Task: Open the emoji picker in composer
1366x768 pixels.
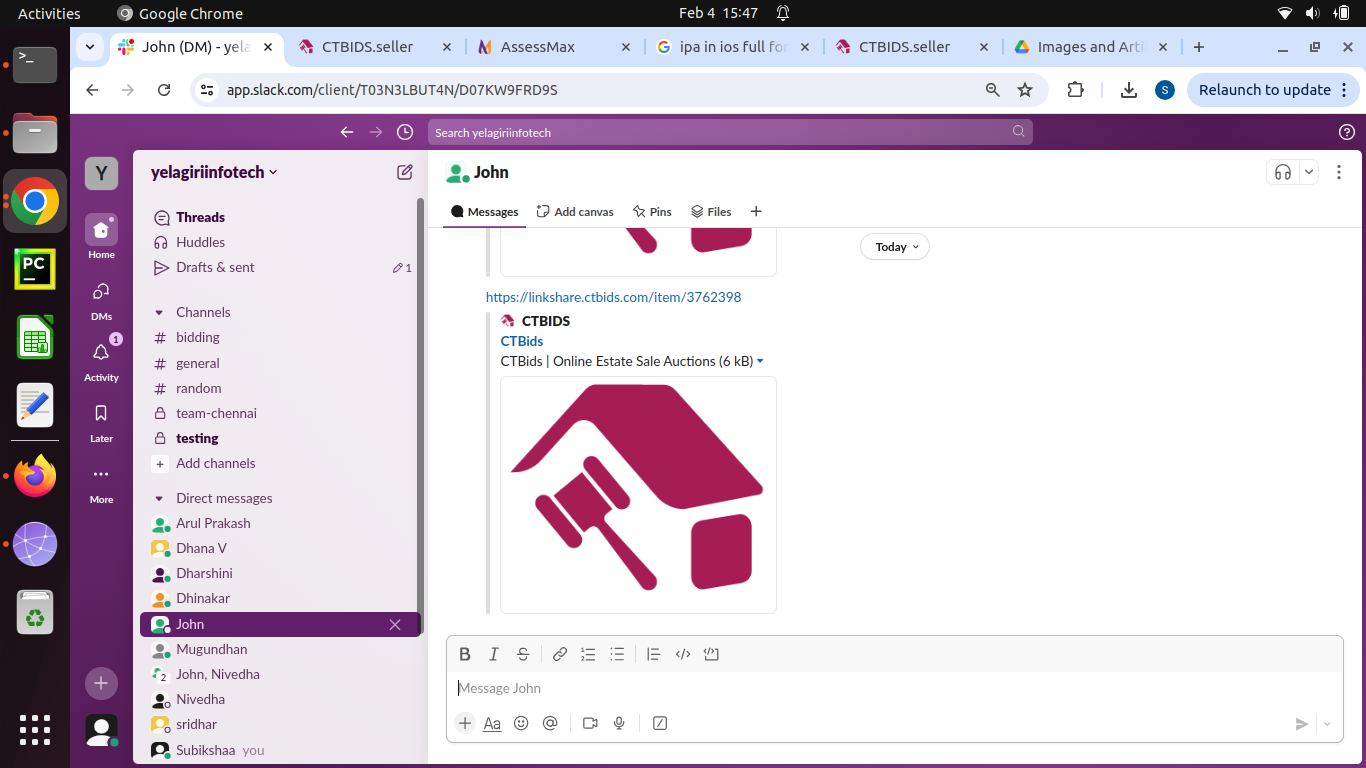Action: [521, 723]
